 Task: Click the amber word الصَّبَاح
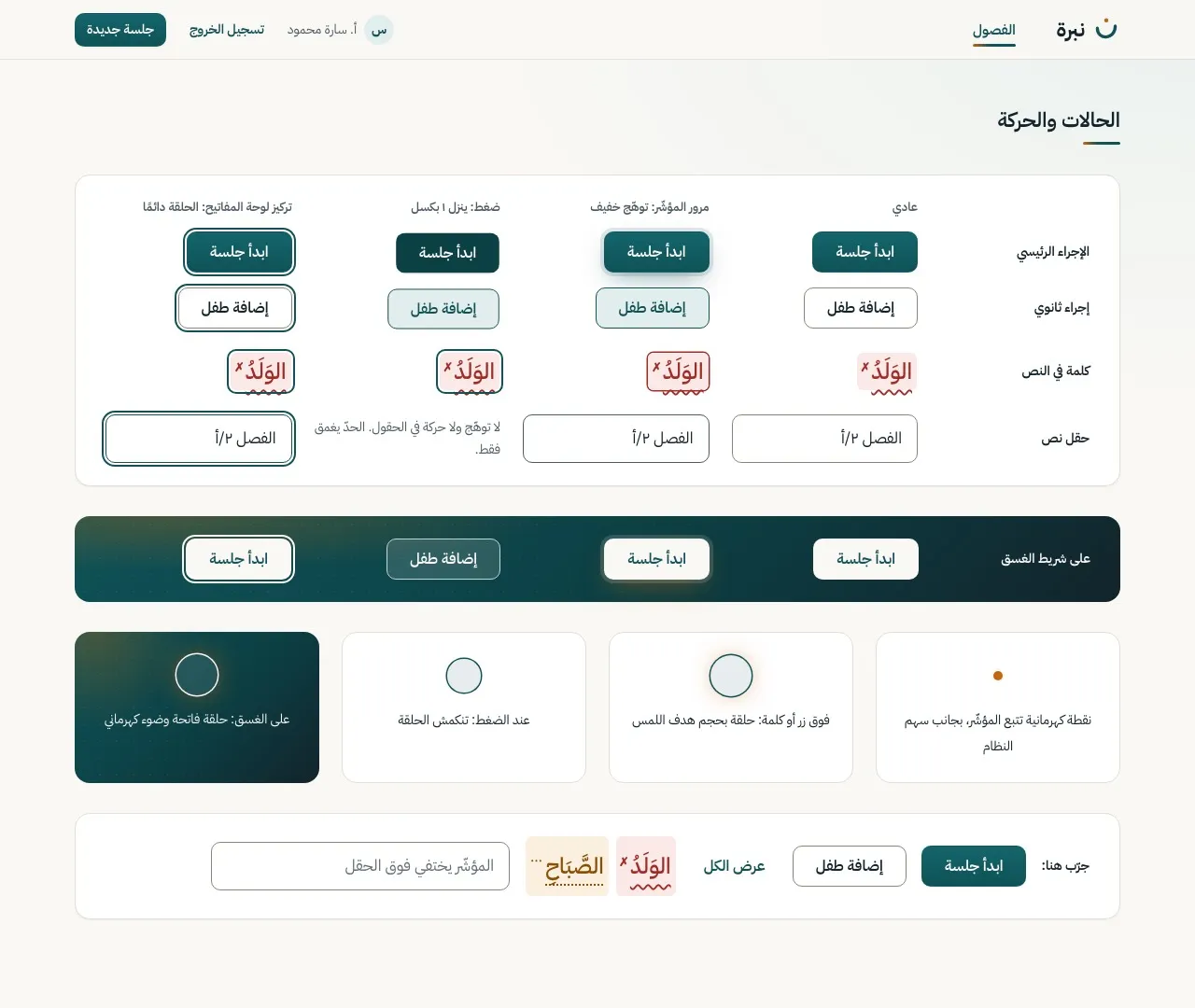pos(568,866)
